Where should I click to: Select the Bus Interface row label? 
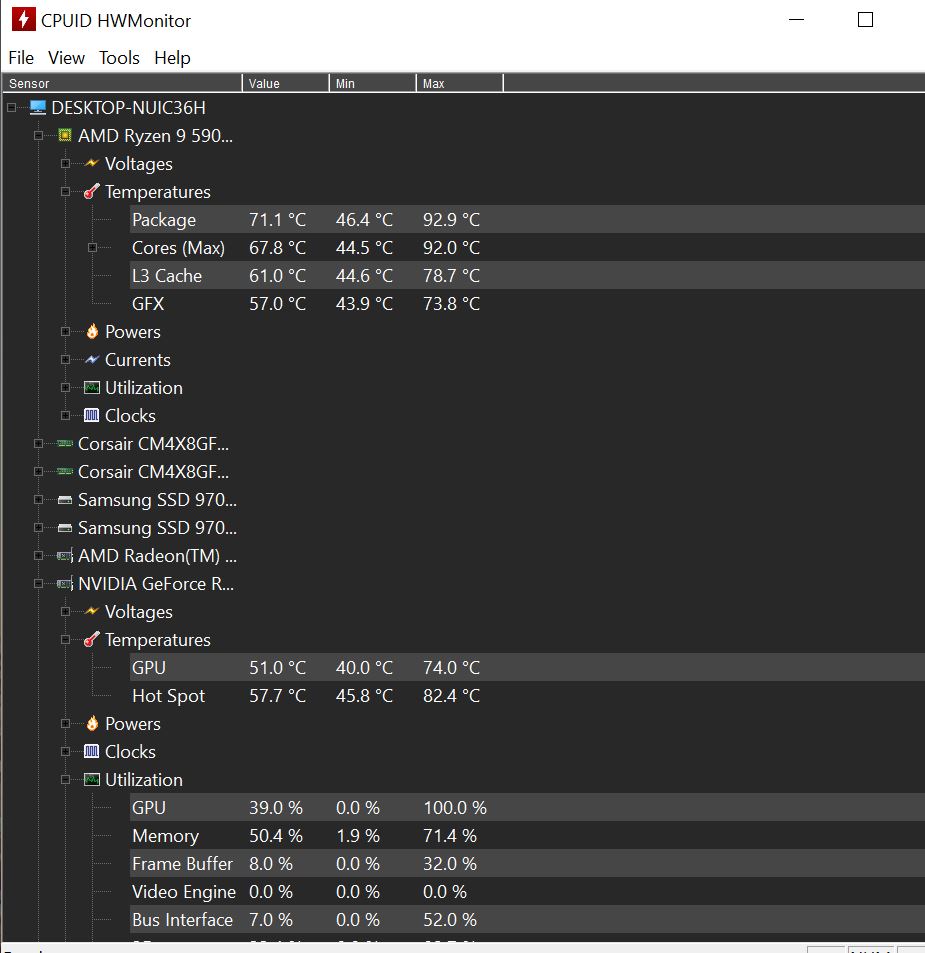pyautogui.click(x=182, y=919)
